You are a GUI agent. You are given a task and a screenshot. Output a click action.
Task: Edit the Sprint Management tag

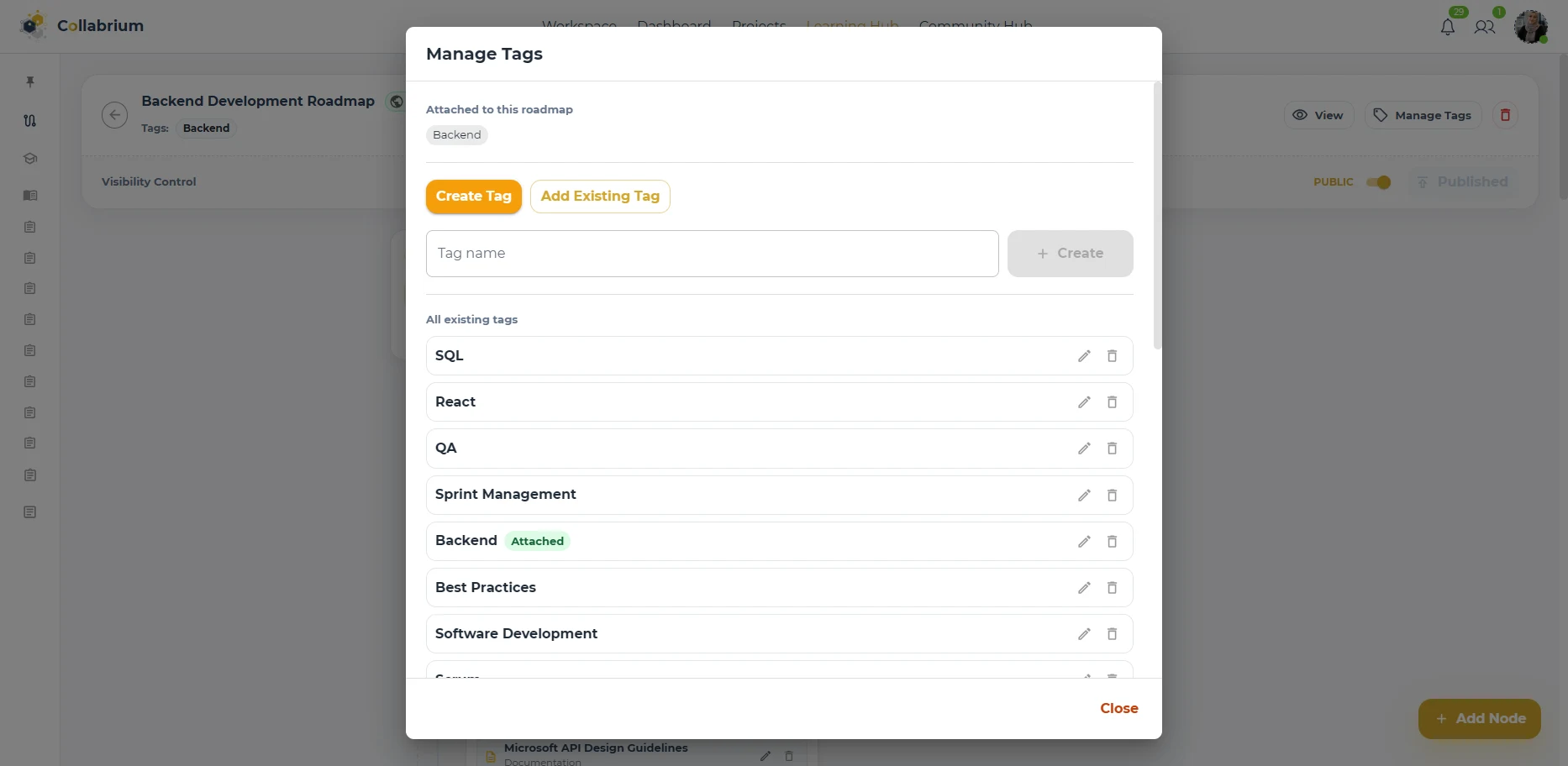pos(1084,496)
